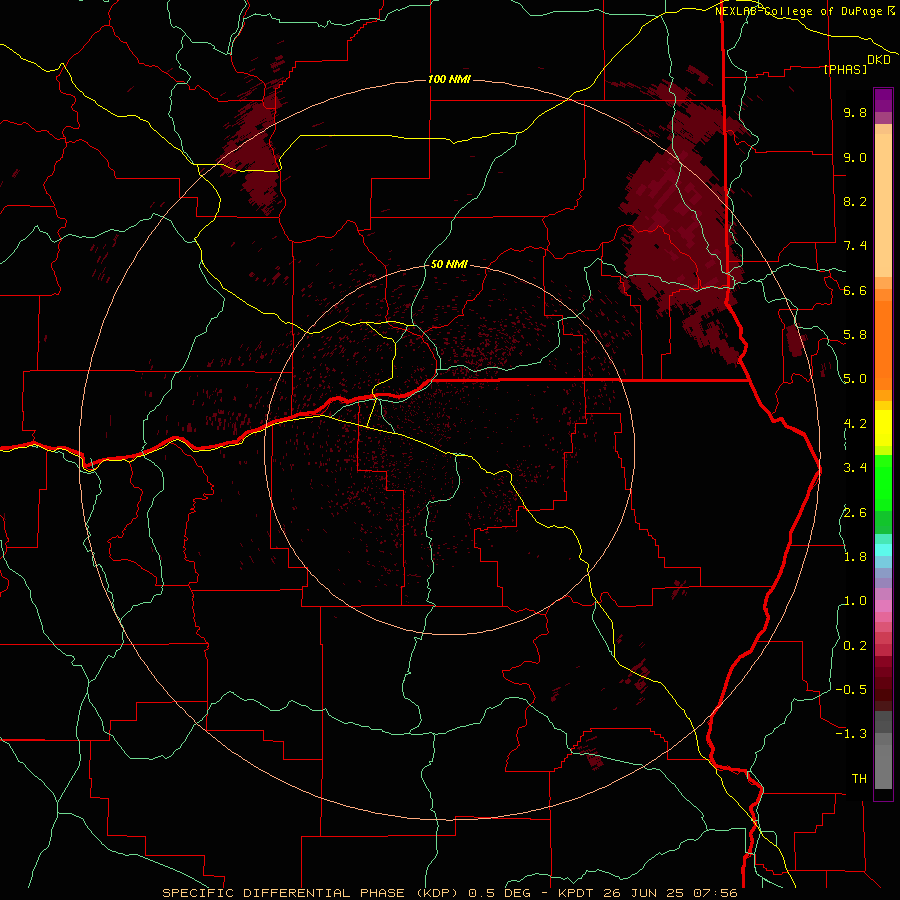This screenshot has height=900, width=900.
Task: Click the KPDT radar site identifier
Action: pos(576,893)
